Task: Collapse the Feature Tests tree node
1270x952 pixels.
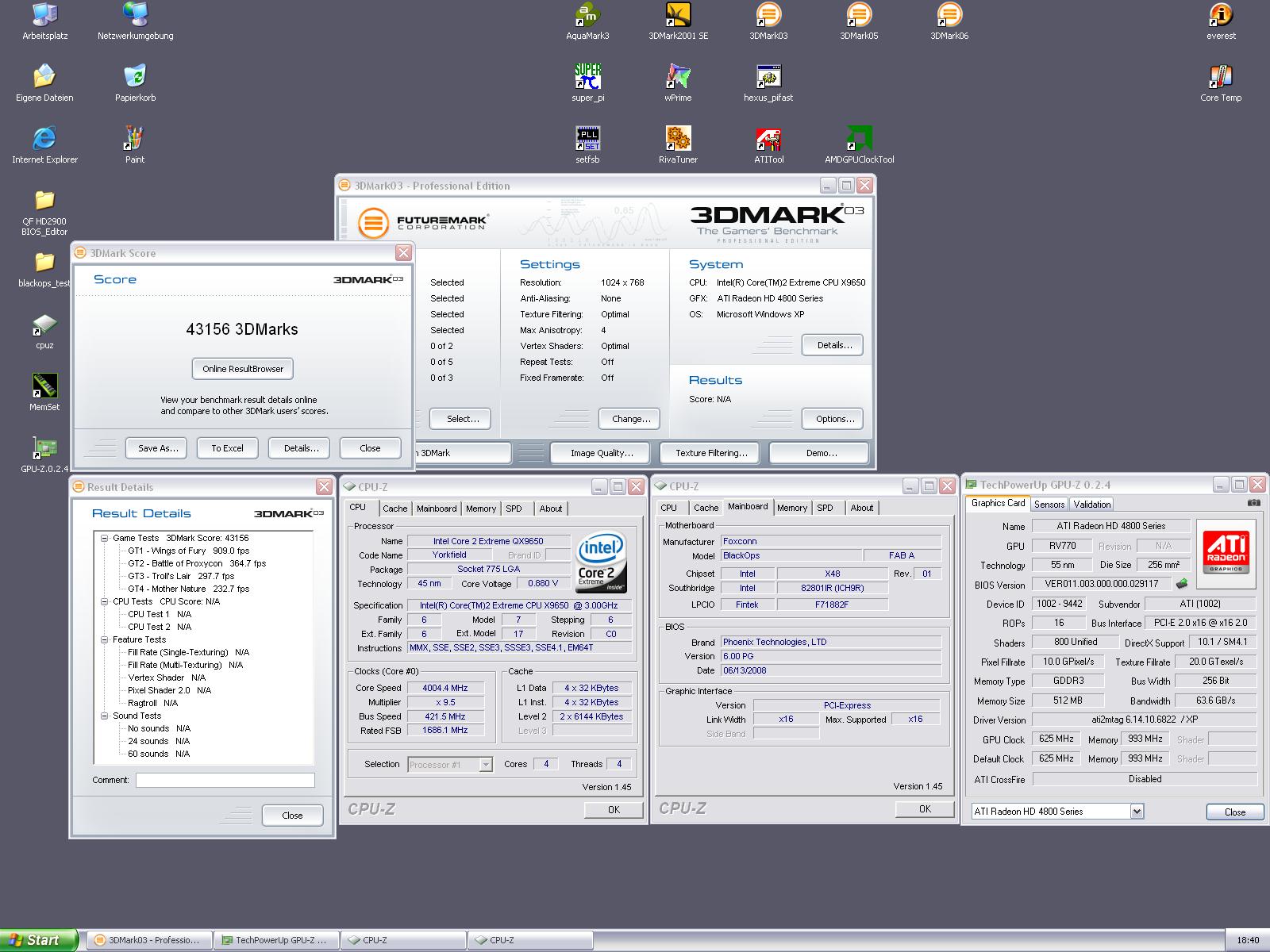Action: pyautogui.click(x=104, y=639)
